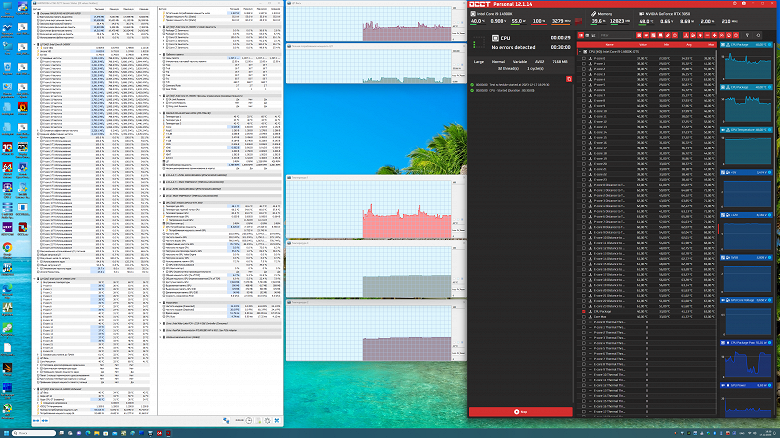Click the red Stop test button in OCCT

point(519,411)
